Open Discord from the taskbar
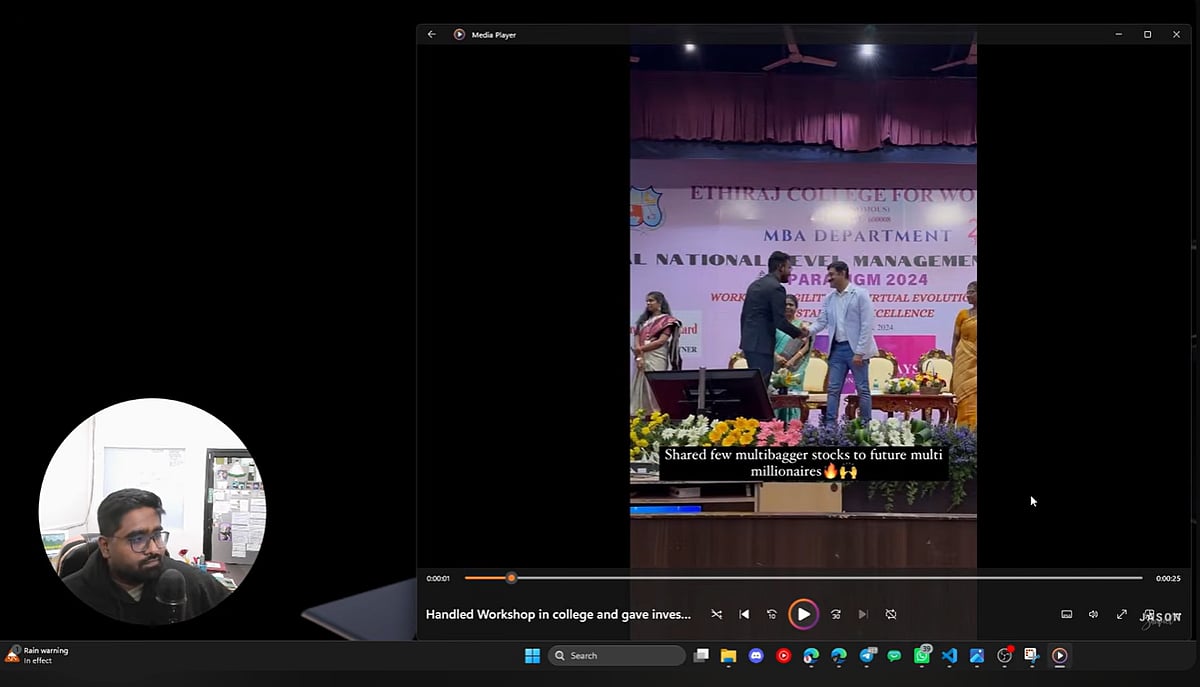Image resolution: width=1200 pixels, height=687 pixels. pyautogui.click(x=756, y=656)
